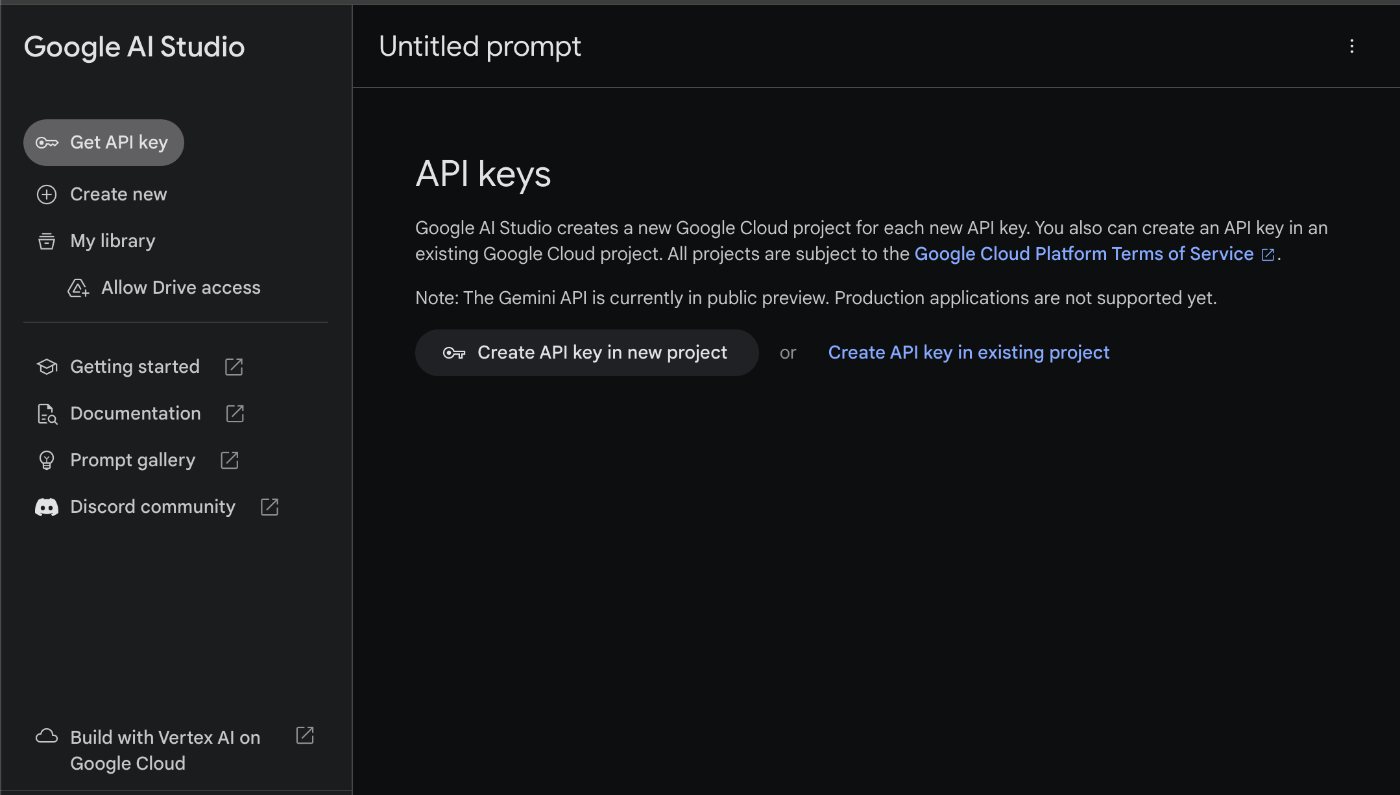Open the three-dot more options menu
Screen dimensions: 1400x795
(1352, 46)
